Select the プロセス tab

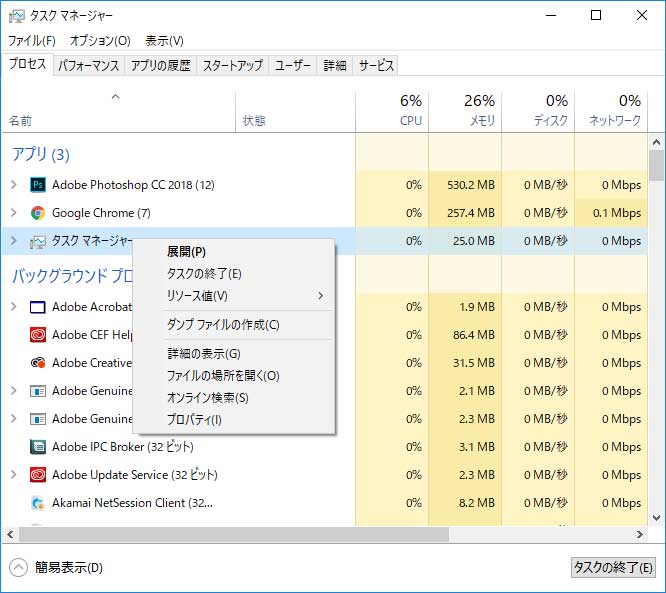(x=28, y=64)
